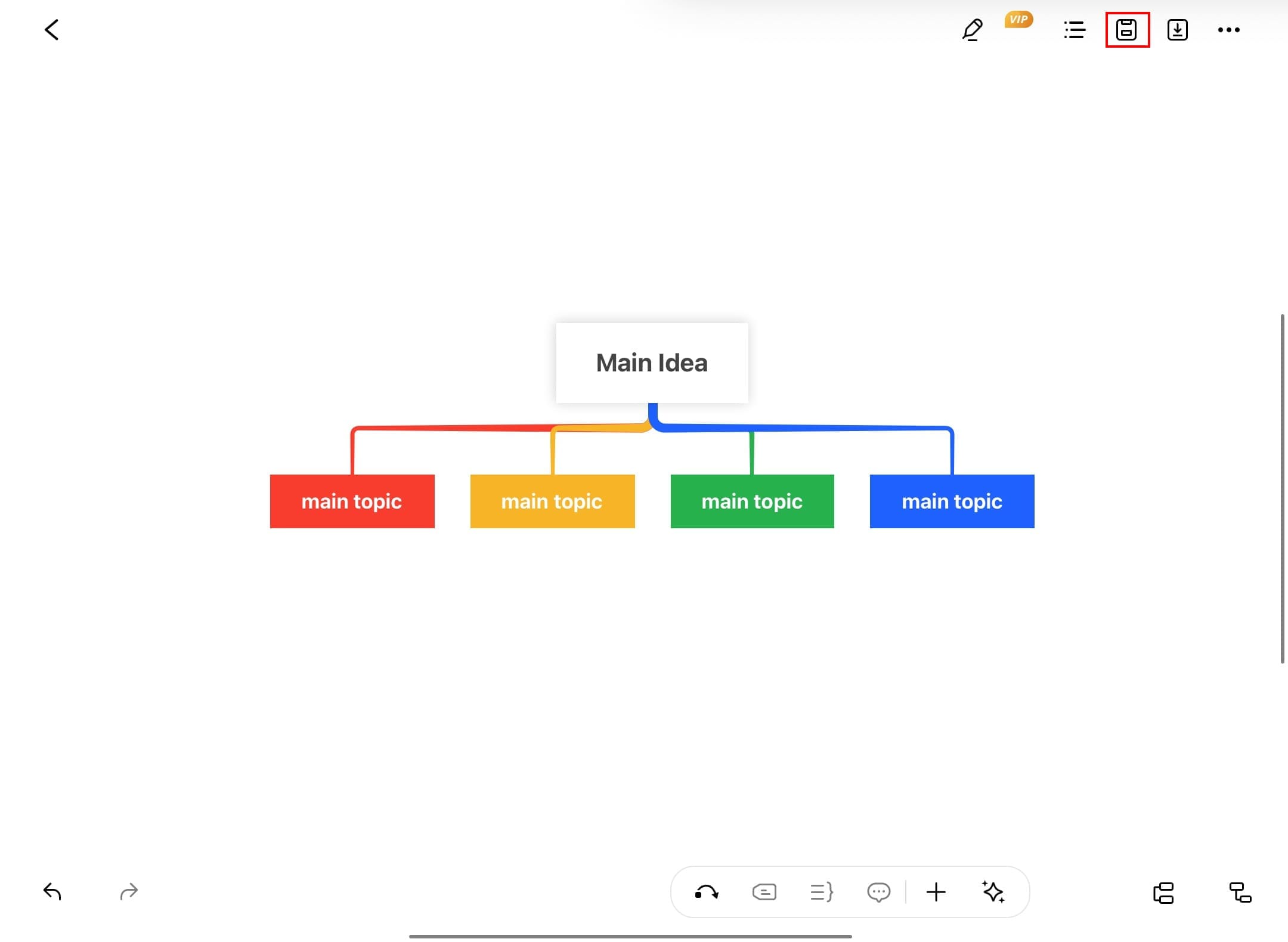Add a summary bracket
Viewport: 1288px width, 942px height.
[821, 892]
